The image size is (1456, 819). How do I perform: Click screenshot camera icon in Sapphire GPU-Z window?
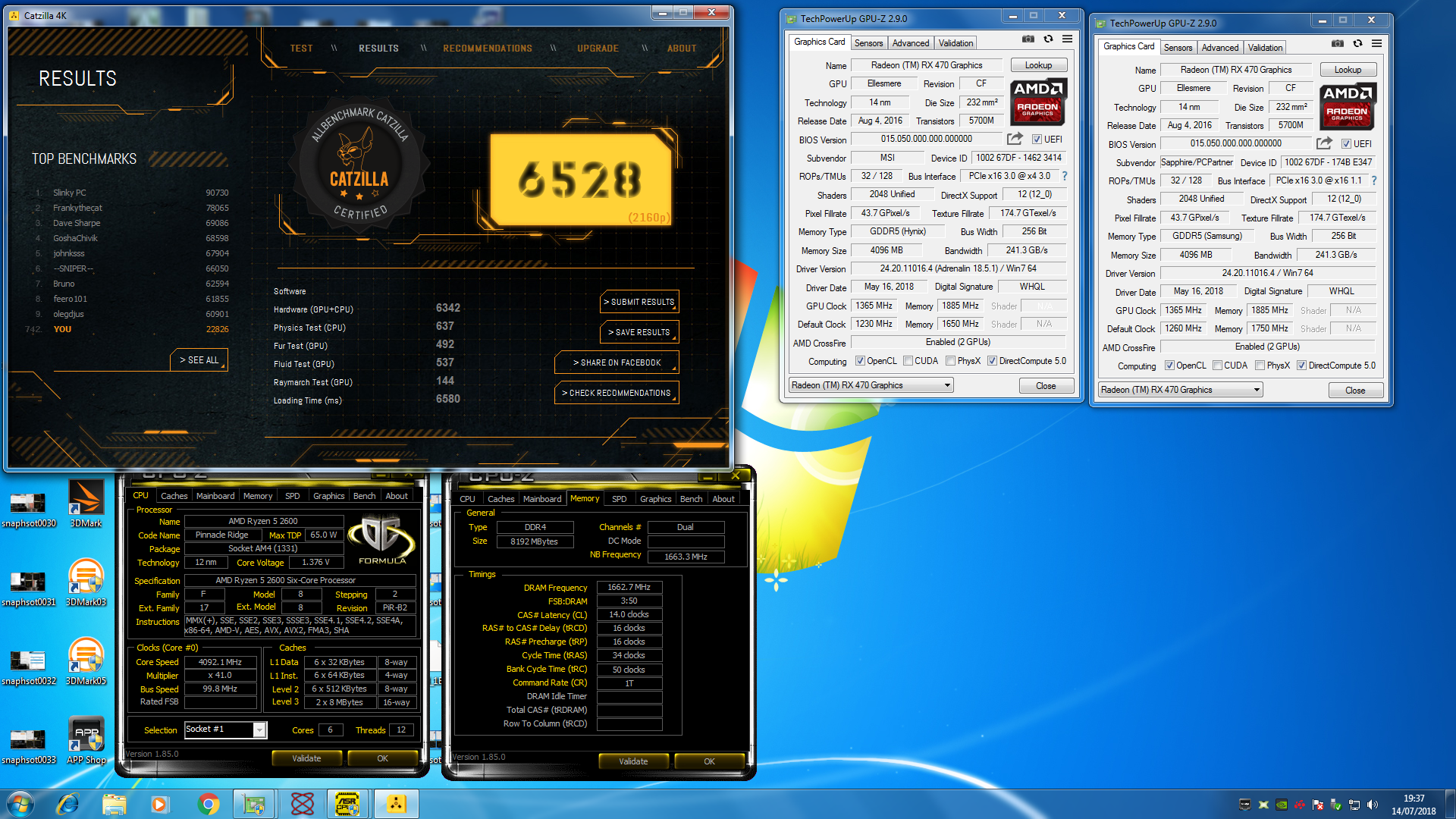pos(1337,44)
